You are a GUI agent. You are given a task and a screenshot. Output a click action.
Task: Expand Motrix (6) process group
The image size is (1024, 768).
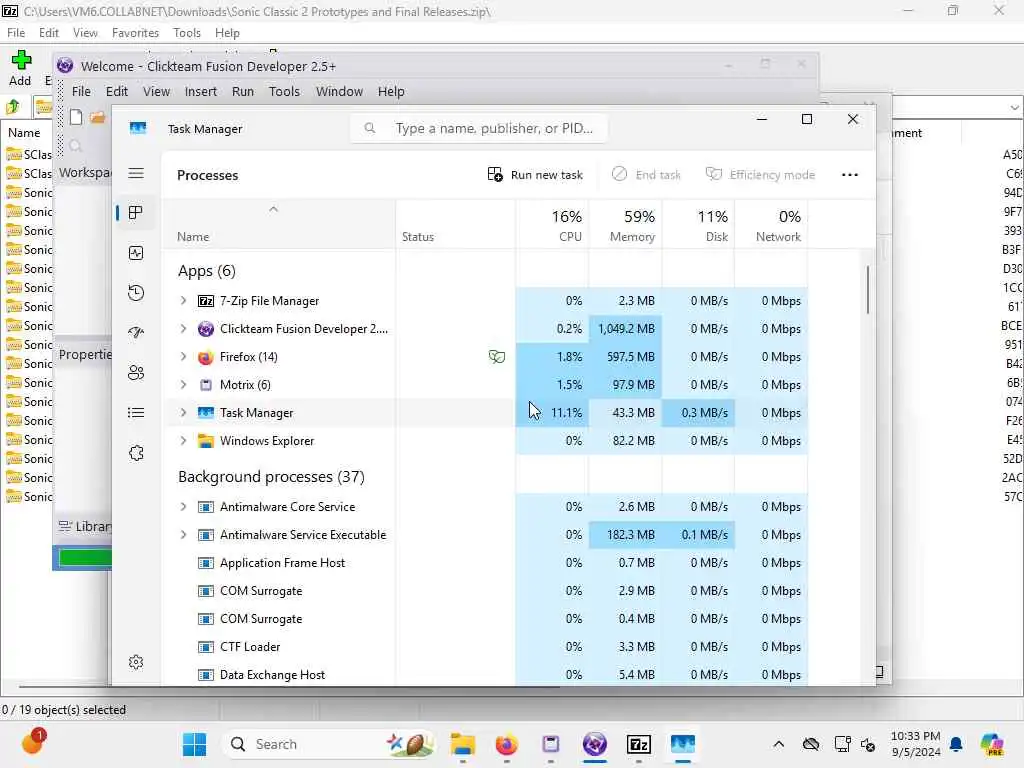184,385
